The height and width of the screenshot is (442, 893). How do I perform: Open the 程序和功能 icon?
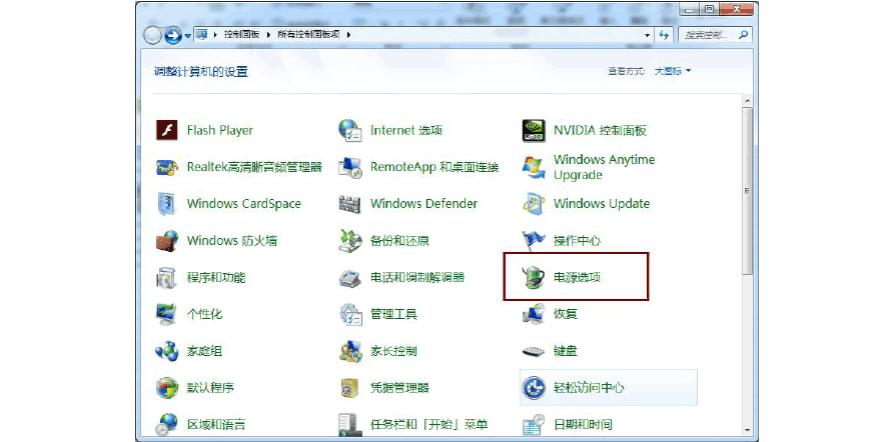167,277
